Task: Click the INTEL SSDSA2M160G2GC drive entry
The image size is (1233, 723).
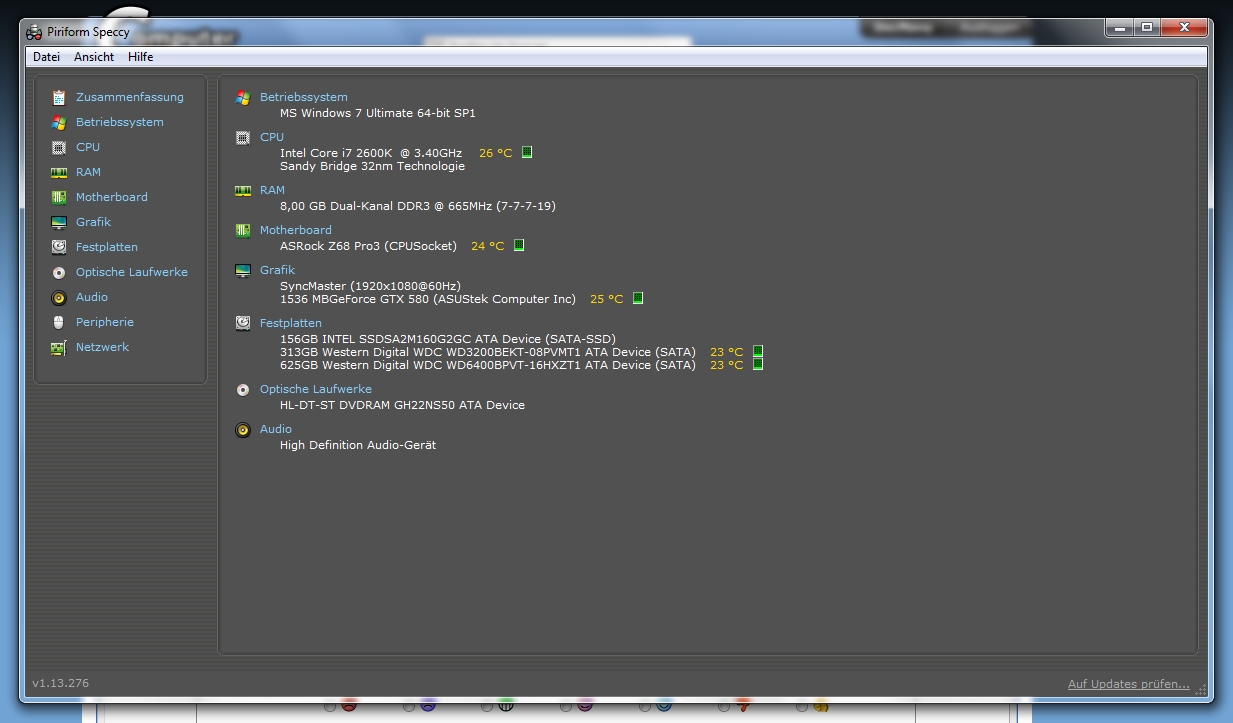Action: click(448, 339)
